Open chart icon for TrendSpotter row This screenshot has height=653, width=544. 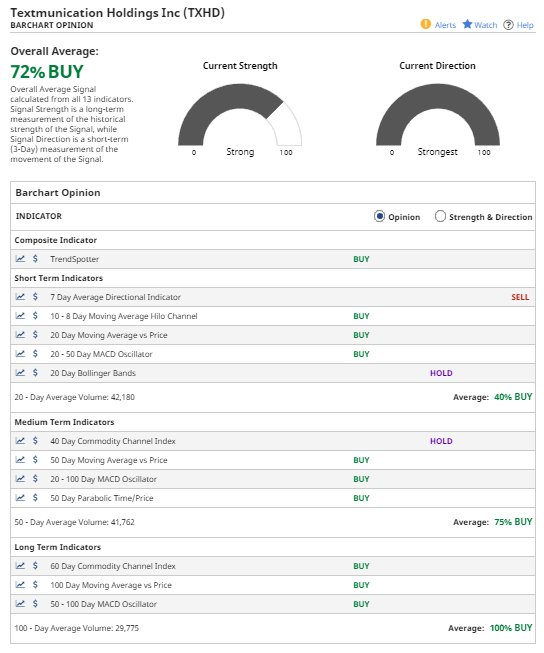(x=20, y=259)
